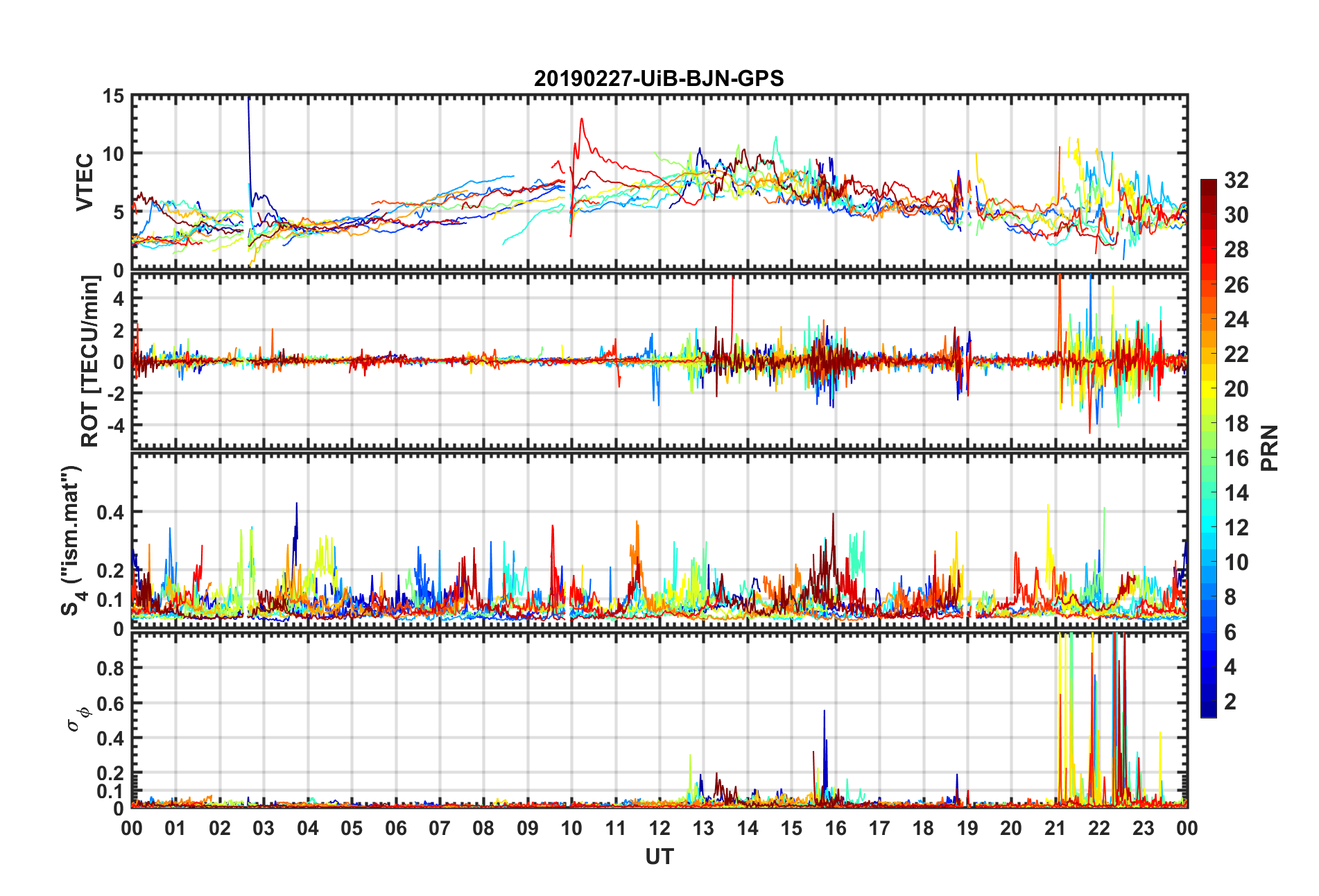The height and width of the screenshot is (896, 1319).
Task: Click colorbar tick label 2
Action: [x=1230, y=701]
